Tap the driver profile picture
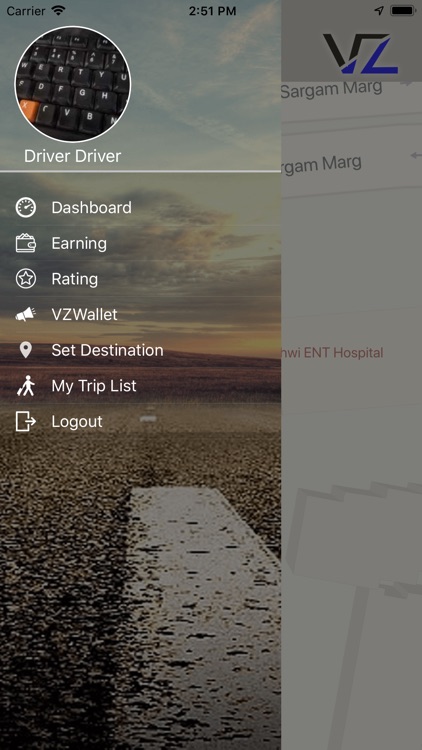The image size is (422, 750). (73, 84)
